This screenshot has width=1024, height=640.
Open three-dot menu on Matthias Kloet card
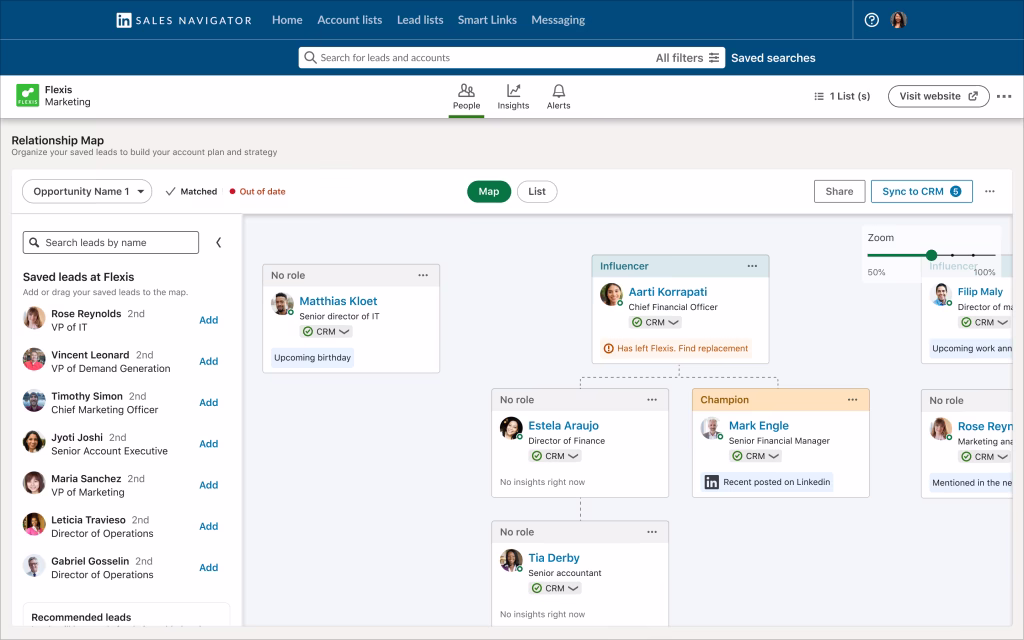423,275
